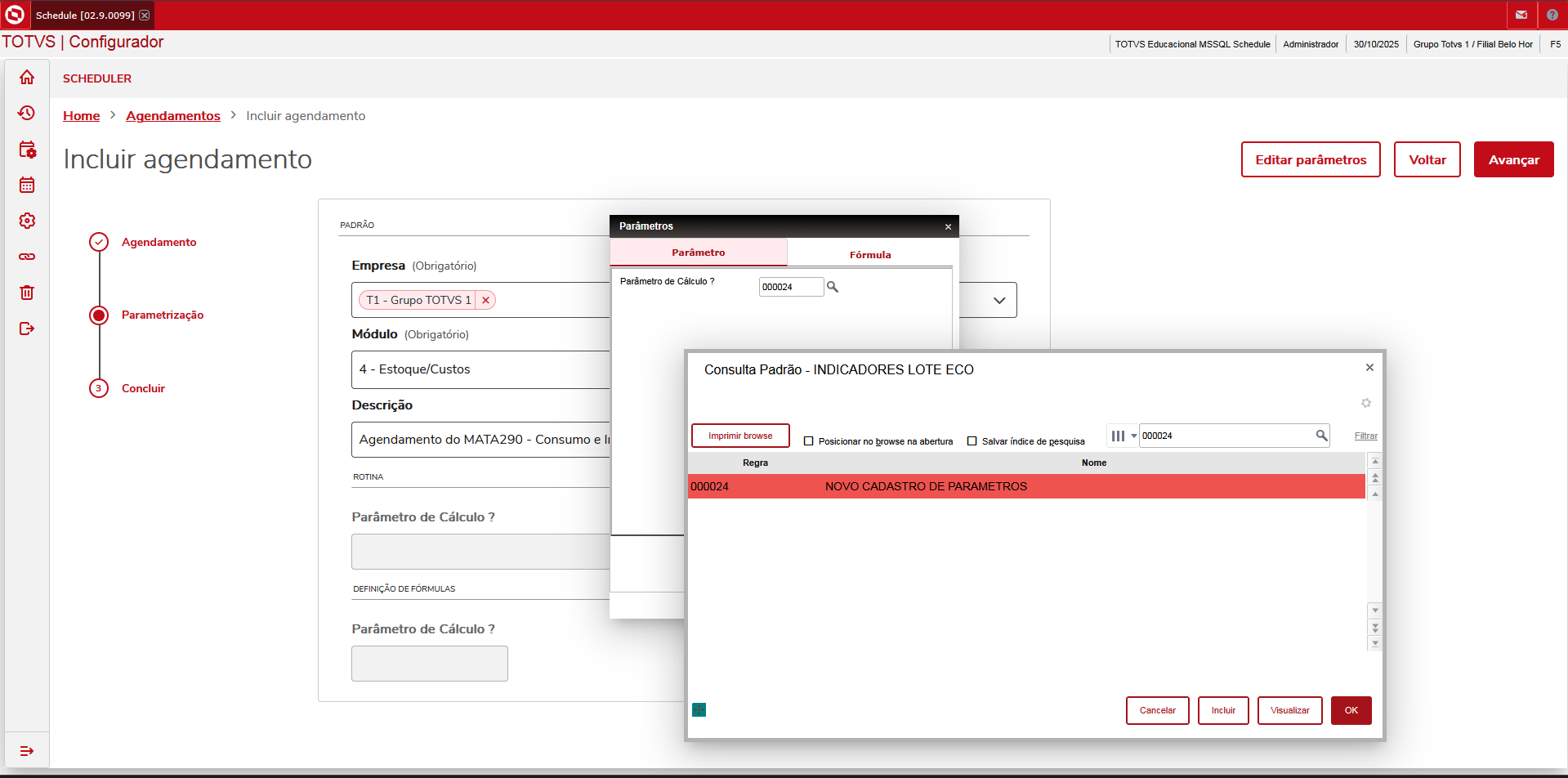Click the Voltar button
The image size is (1568, 778).
point(1427,159)
